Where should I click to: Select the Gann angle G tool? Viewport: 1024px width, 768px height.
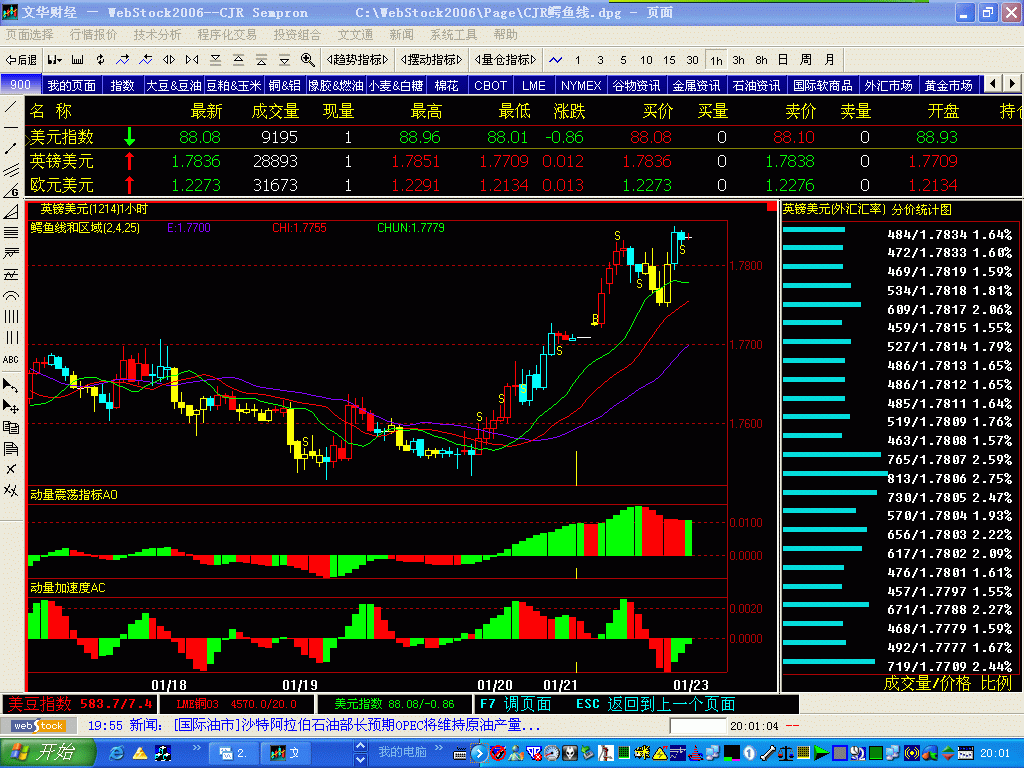(x=11, y=191)
